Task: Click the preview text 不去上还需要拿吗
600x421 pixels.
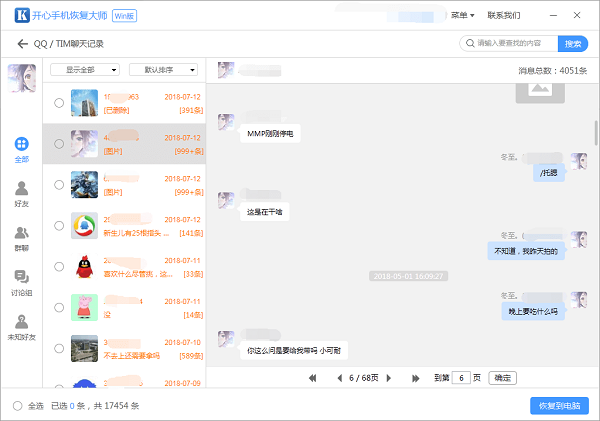Action: coord(132,356)
